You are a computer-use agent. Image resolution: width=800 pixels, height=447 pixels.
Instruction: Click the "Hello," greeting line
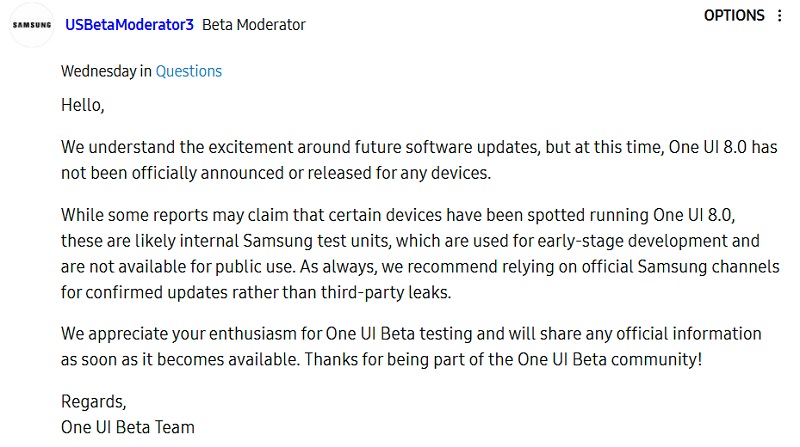point(83,104)
